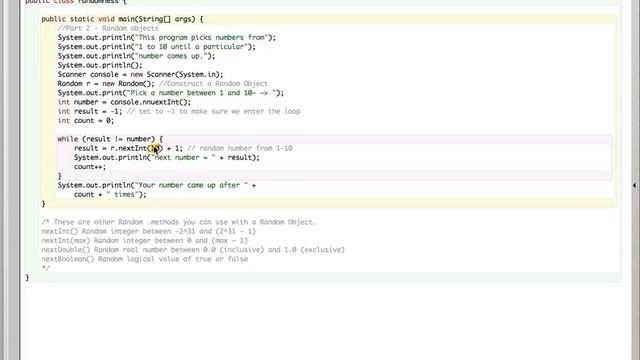Click the 'int count = 0;' line
Image resolution: width=640 pixels, height=360 pixels.
point(86,121)
